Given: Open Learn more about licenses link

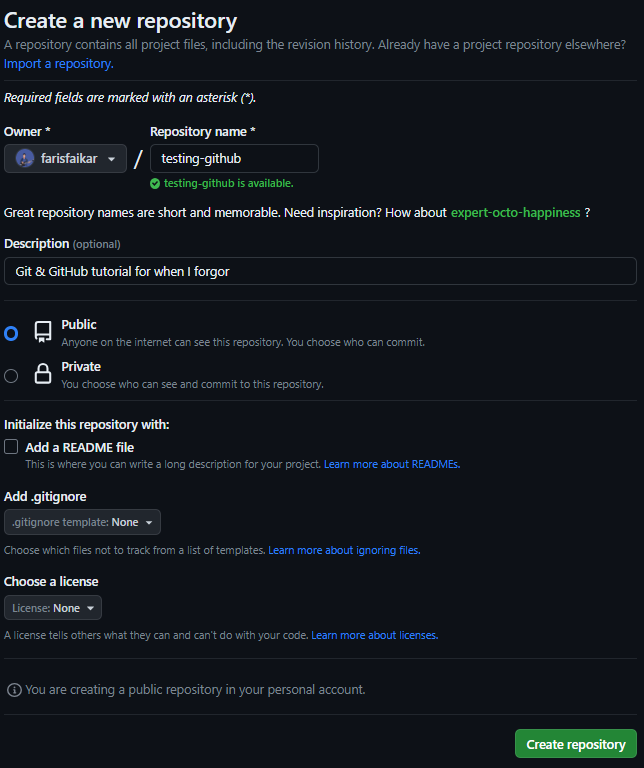Looking at the screenshot, I should click(374, 635).
